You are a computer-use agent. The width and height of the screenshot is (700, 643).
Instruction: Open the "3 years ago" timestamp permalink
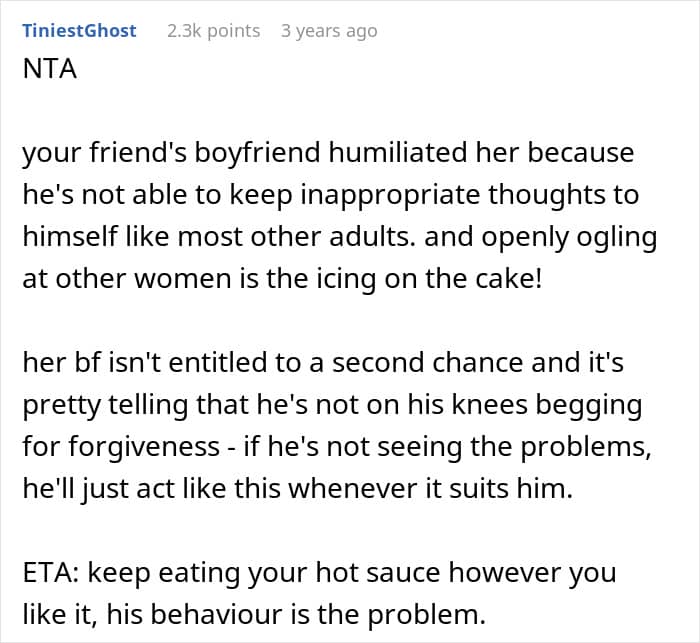(x=329, y=31)
